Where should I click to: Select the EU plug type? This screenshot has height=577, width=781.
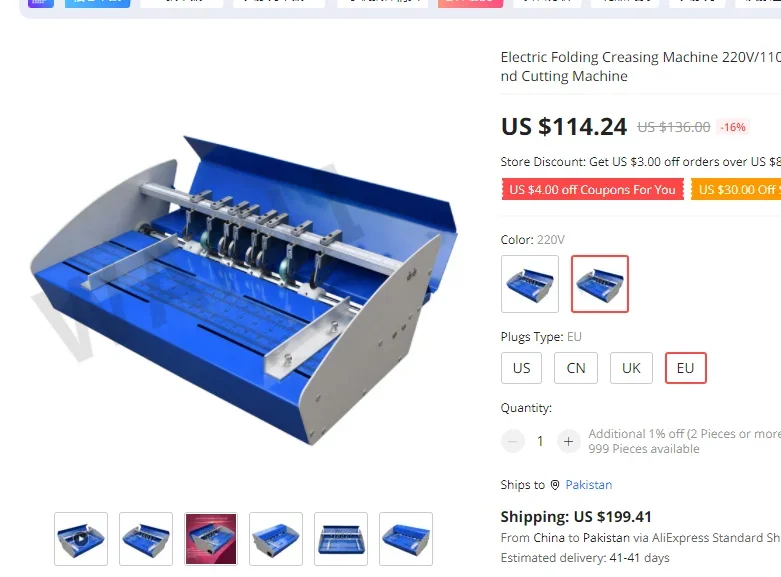pyautogui.click(x=685, y=368)
